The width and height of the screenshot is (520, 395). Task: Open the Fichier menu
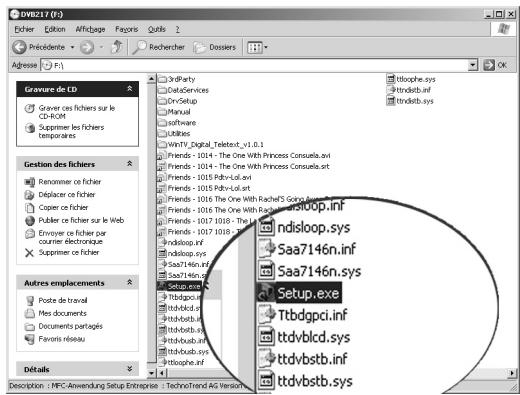24,29
